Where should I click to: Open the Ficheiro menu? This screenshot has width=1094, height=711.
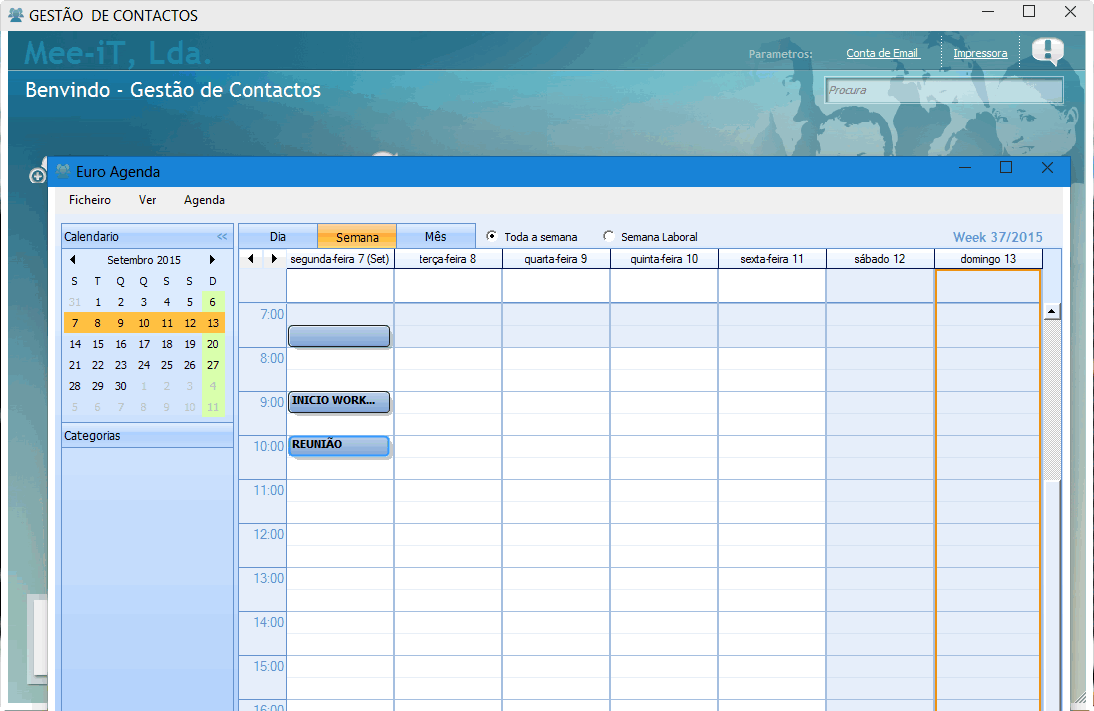90,200
